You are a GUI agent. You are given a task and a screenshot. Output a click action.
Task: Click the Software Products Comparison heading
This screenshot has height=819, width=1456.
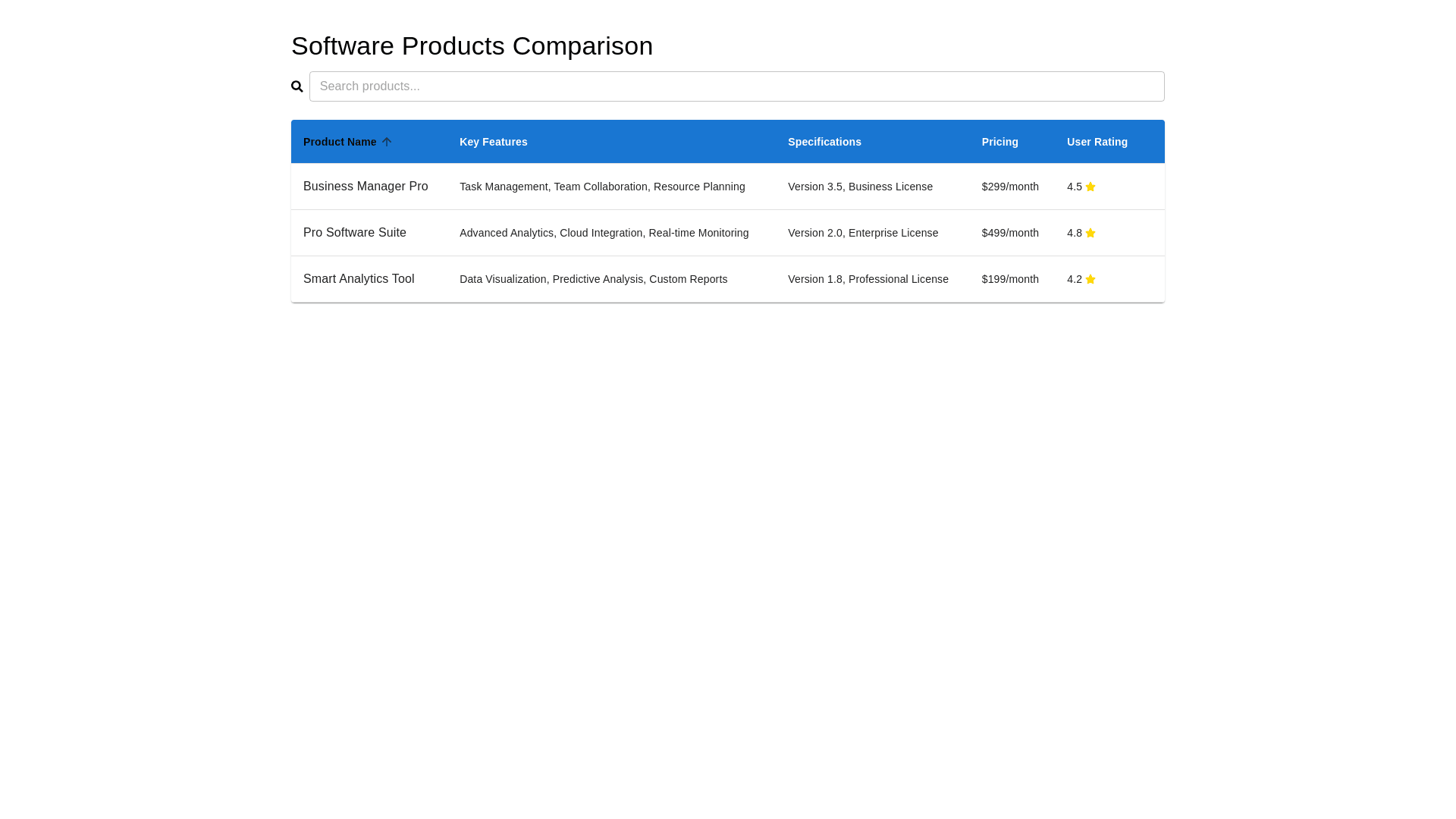[x=472, y=45]
